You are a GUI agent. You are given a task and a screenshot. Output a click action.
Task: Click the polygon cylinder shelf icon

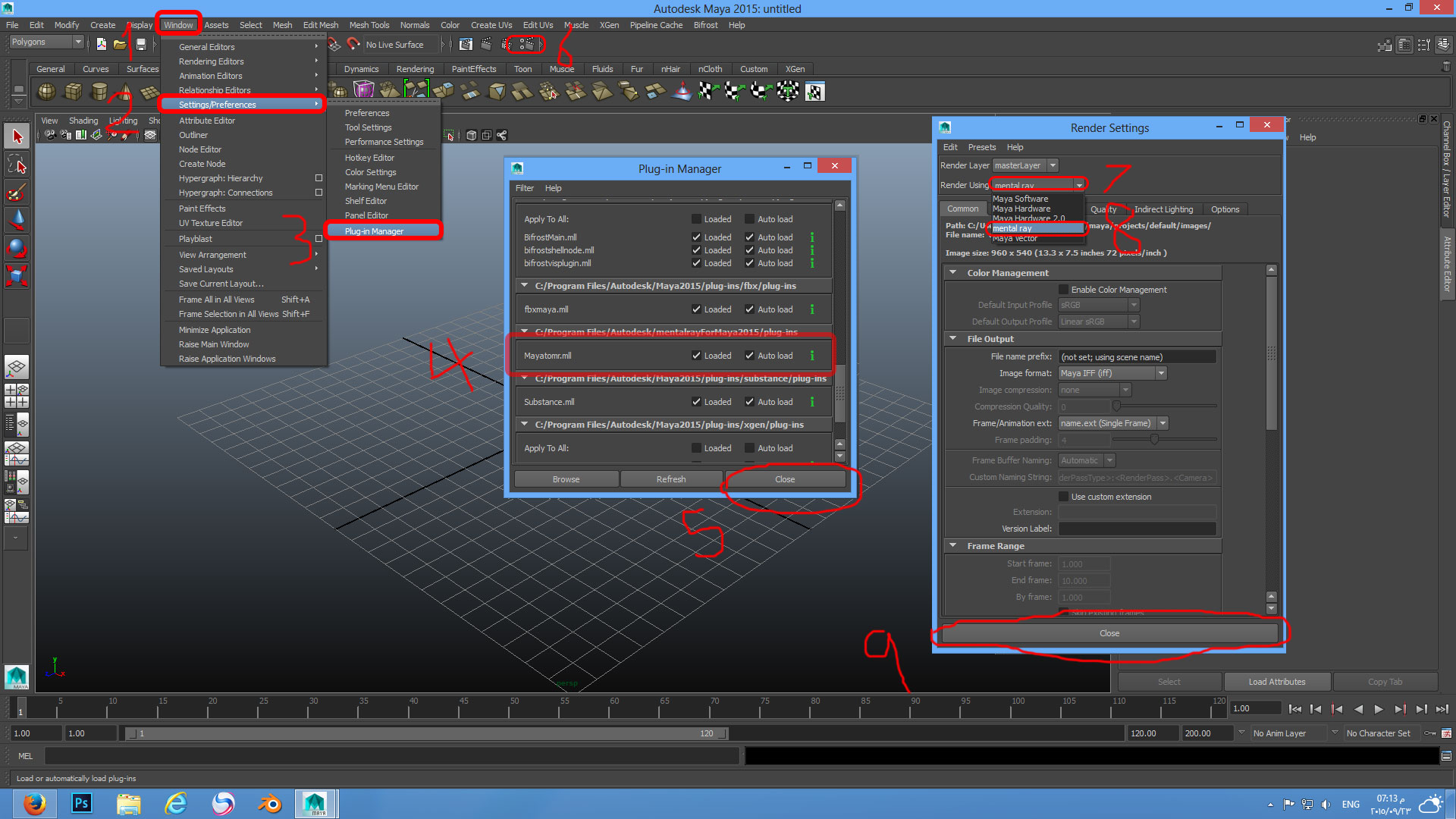pos(99,92)
